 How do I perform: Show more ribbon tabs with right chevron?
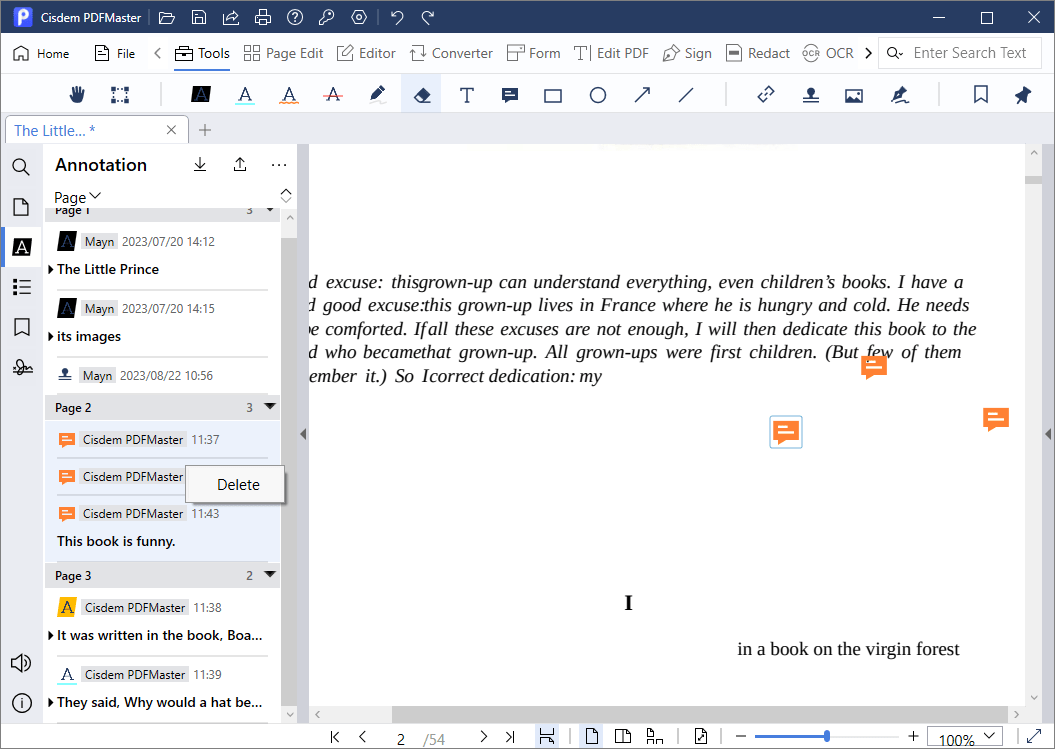tap(869, 53)
